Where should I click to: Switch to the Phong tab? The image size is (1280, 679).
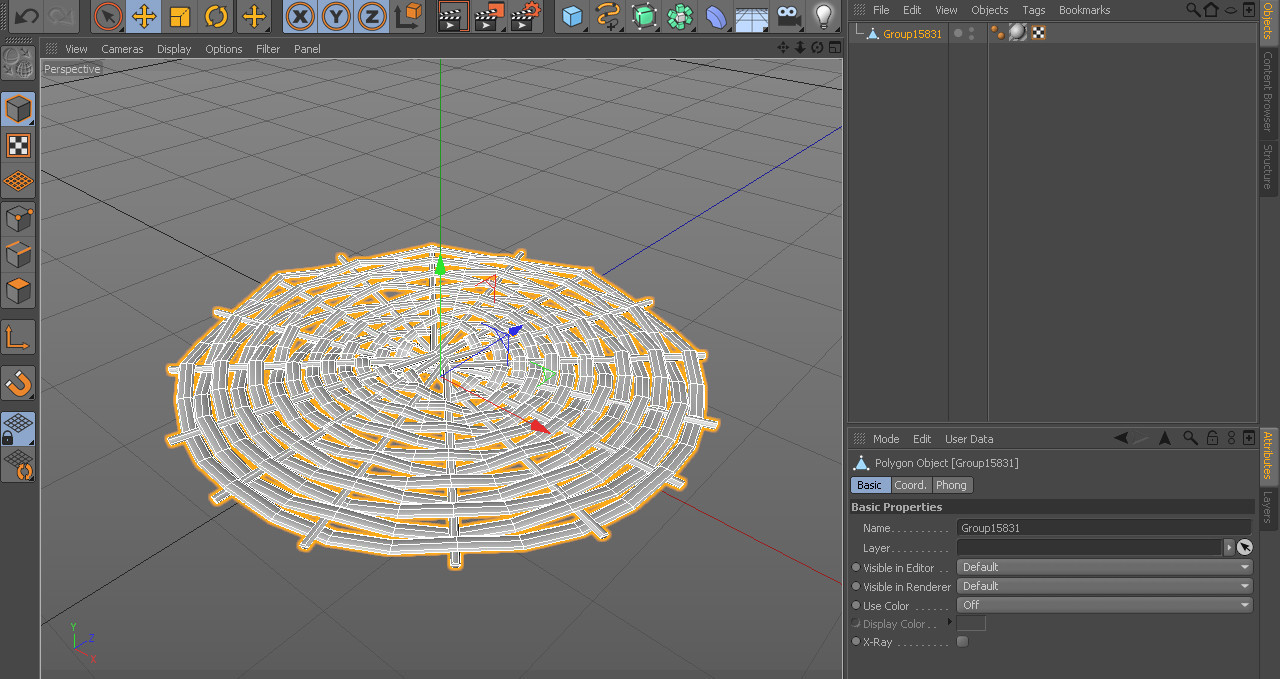click(951, 485)
